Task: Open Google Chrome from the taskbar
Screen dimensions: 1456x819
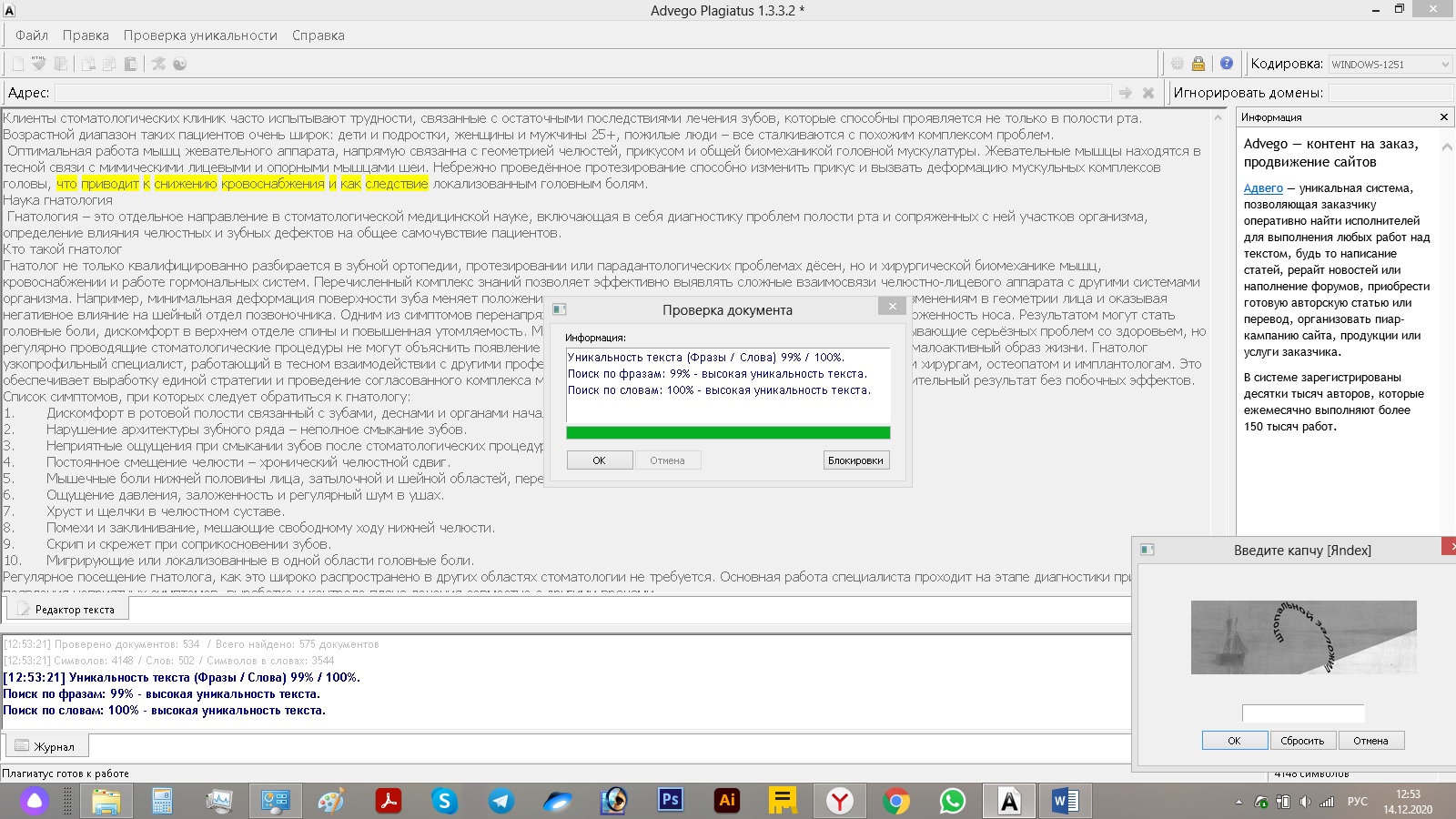Action: [896, 801]
